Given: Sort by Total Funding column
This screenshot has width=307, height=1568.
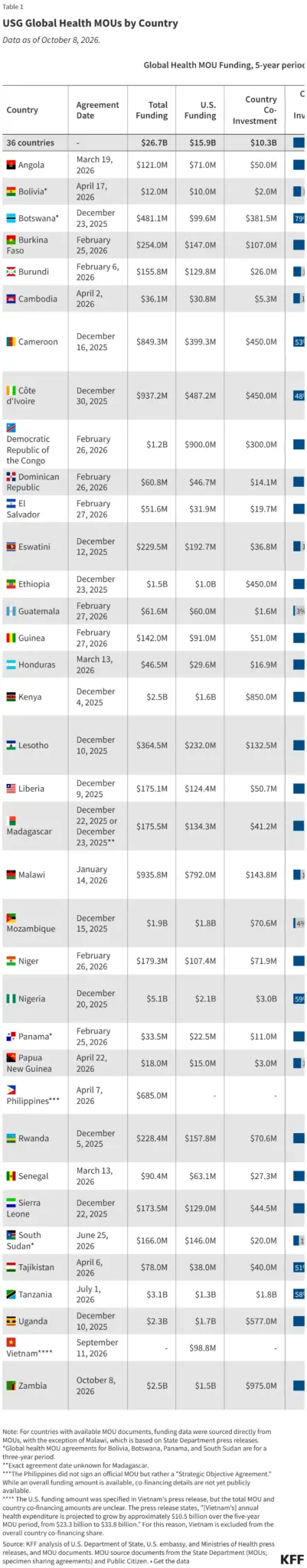Looking at the screenshot, I should click(152, 110).
